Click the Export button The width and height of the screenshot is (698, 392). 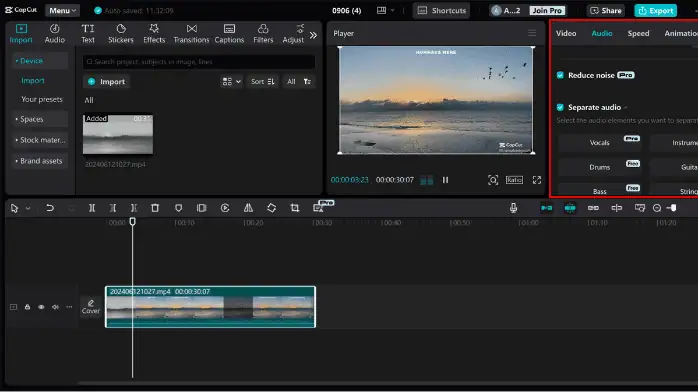pos(656,10)
